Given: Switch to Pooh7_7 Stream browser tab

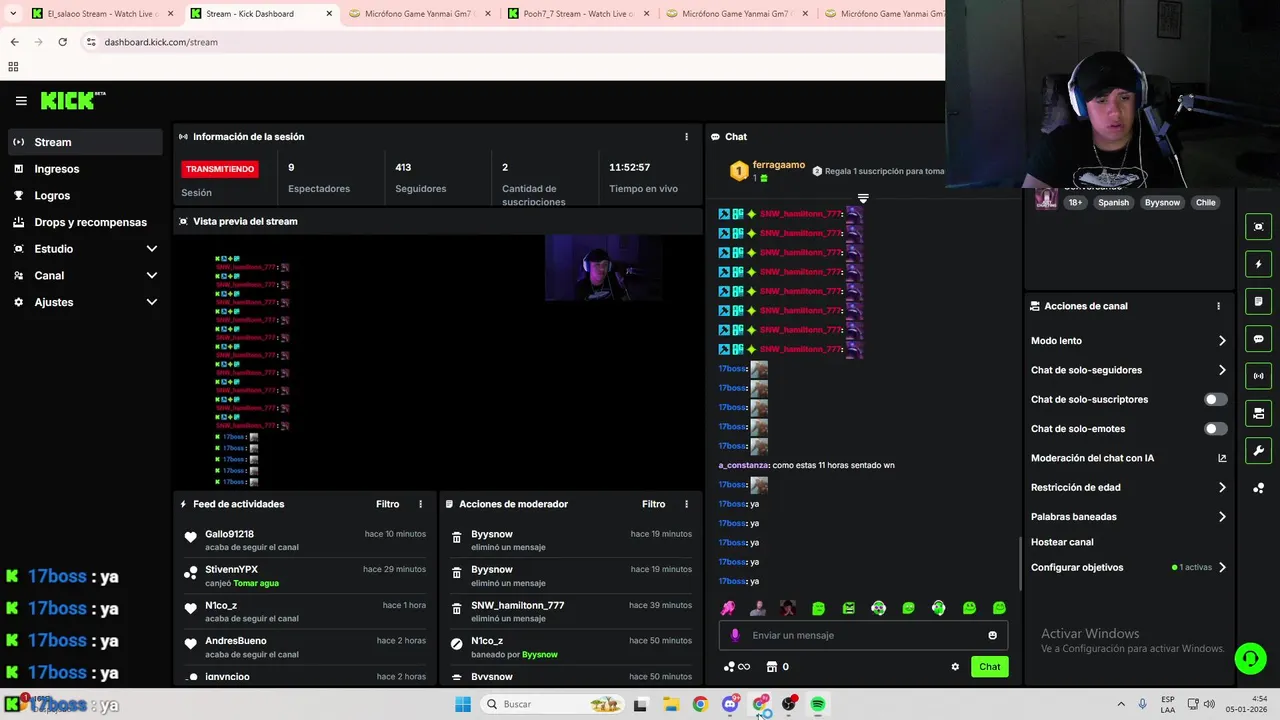Looking at the screenshot, I should [578, 14].
